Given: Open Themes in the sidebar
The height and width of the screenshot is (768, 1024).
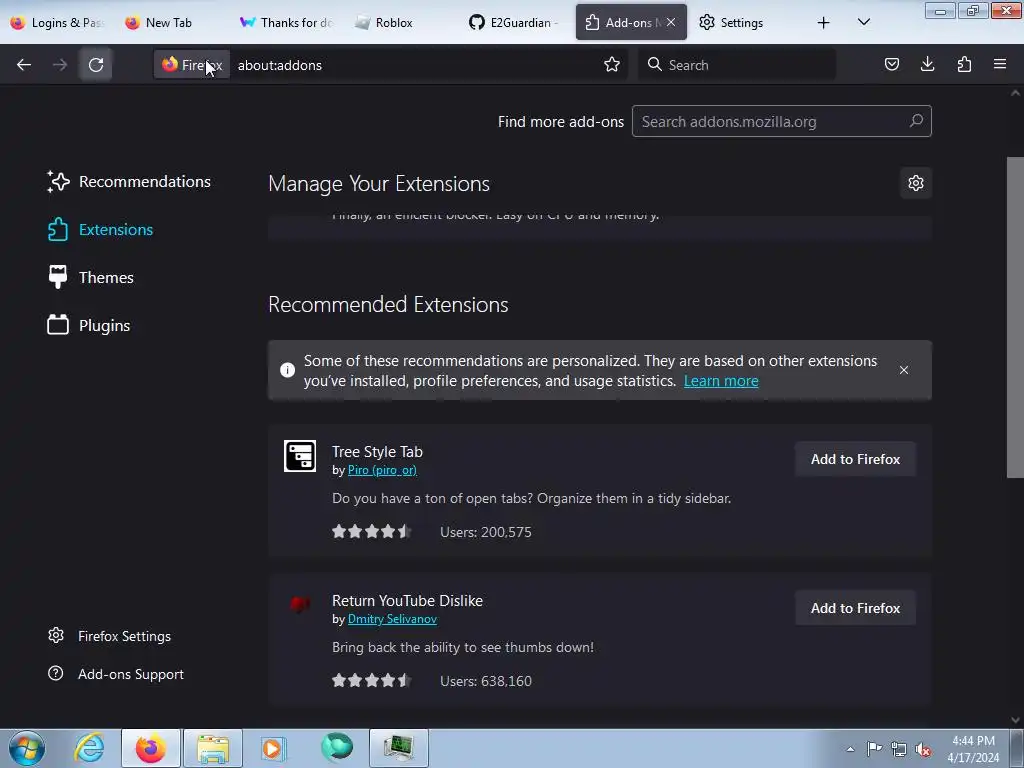Looking at the screenshot, I should tap(90, 278).
